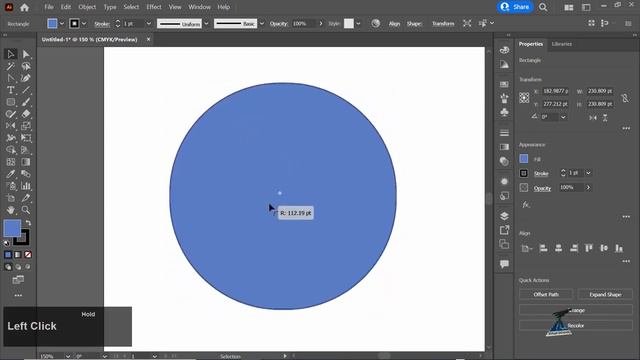This screenshot has height=360, width=640.
Task: Click the Recolor button
Action: (576, 325)
